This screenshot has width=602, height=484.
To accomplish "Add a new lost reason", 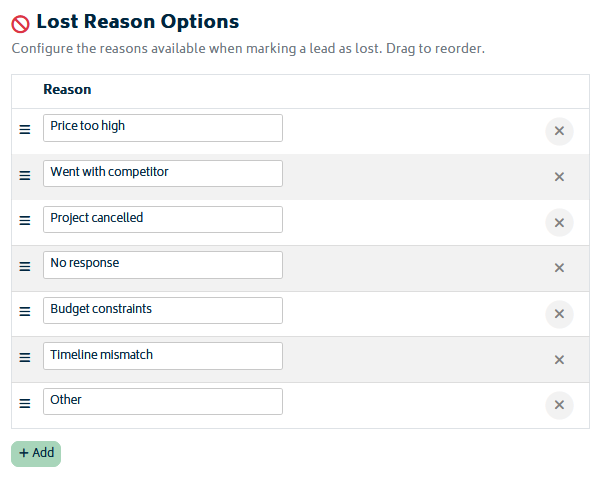I will [36, 454].
